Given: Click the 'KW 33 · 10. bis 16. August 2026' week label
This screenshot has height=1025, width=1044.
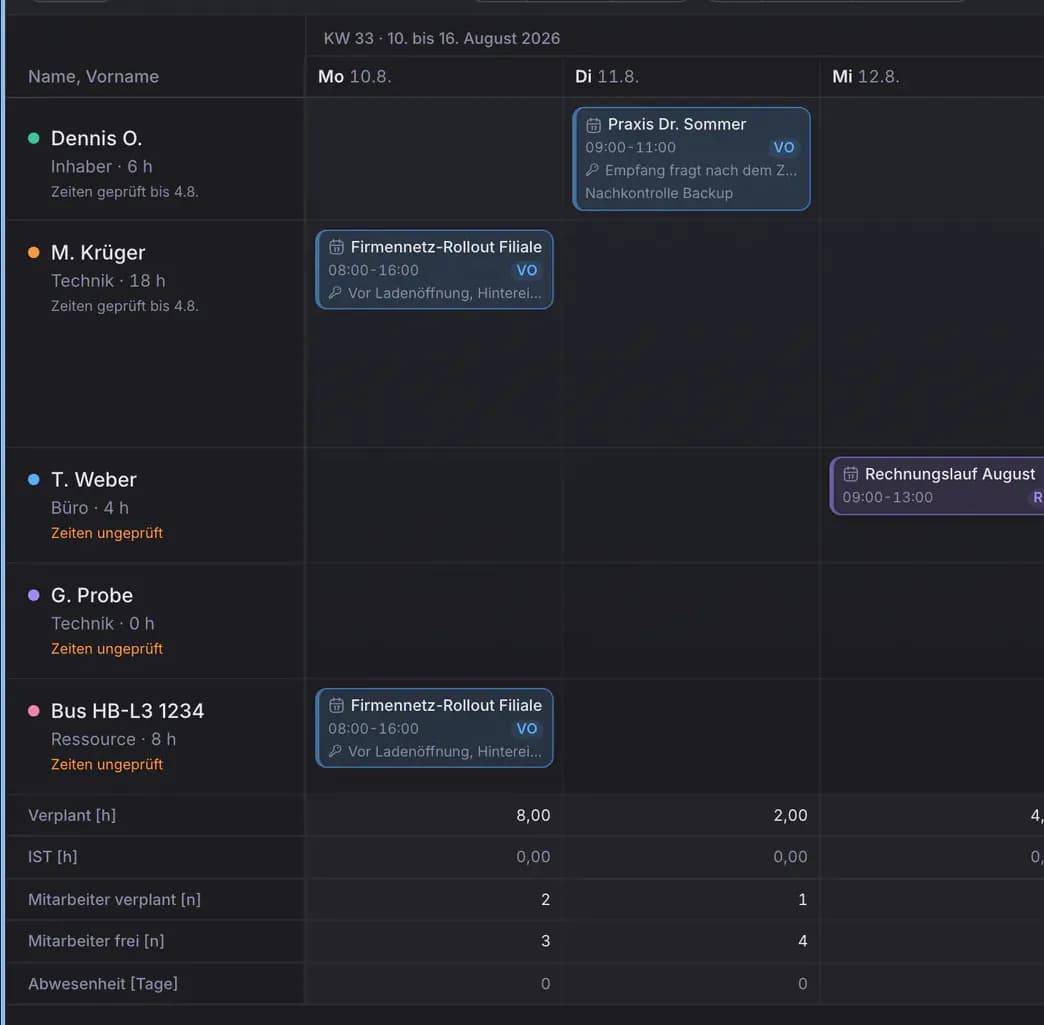Looking at the screenshot, I should pyautogui.click(x=441, y=39).
